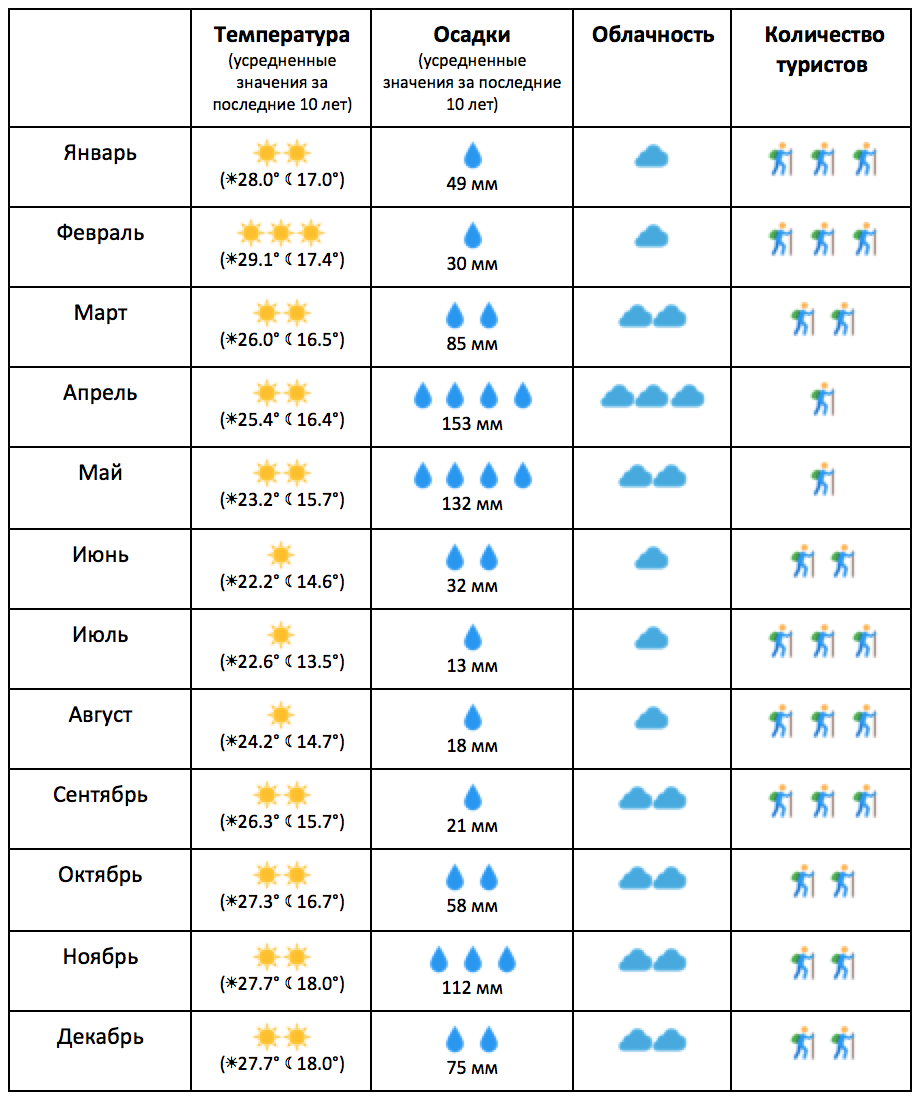
Task: Click the cloud icon in Январь row
Action: coord(652,156)
